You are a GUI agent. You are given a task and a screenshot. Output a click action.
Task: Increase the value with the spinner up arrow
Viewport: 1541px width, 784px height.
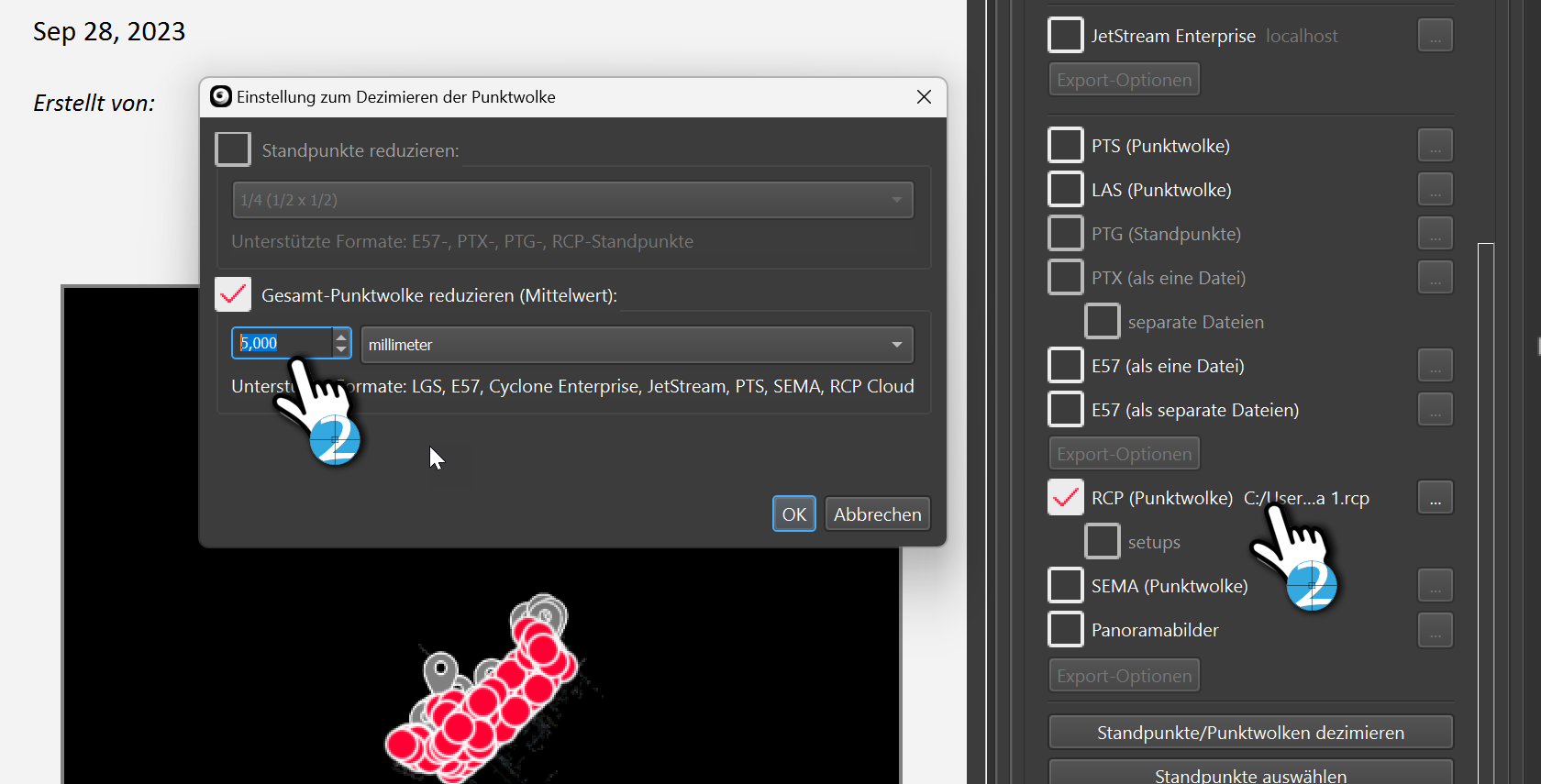(341, 337)
